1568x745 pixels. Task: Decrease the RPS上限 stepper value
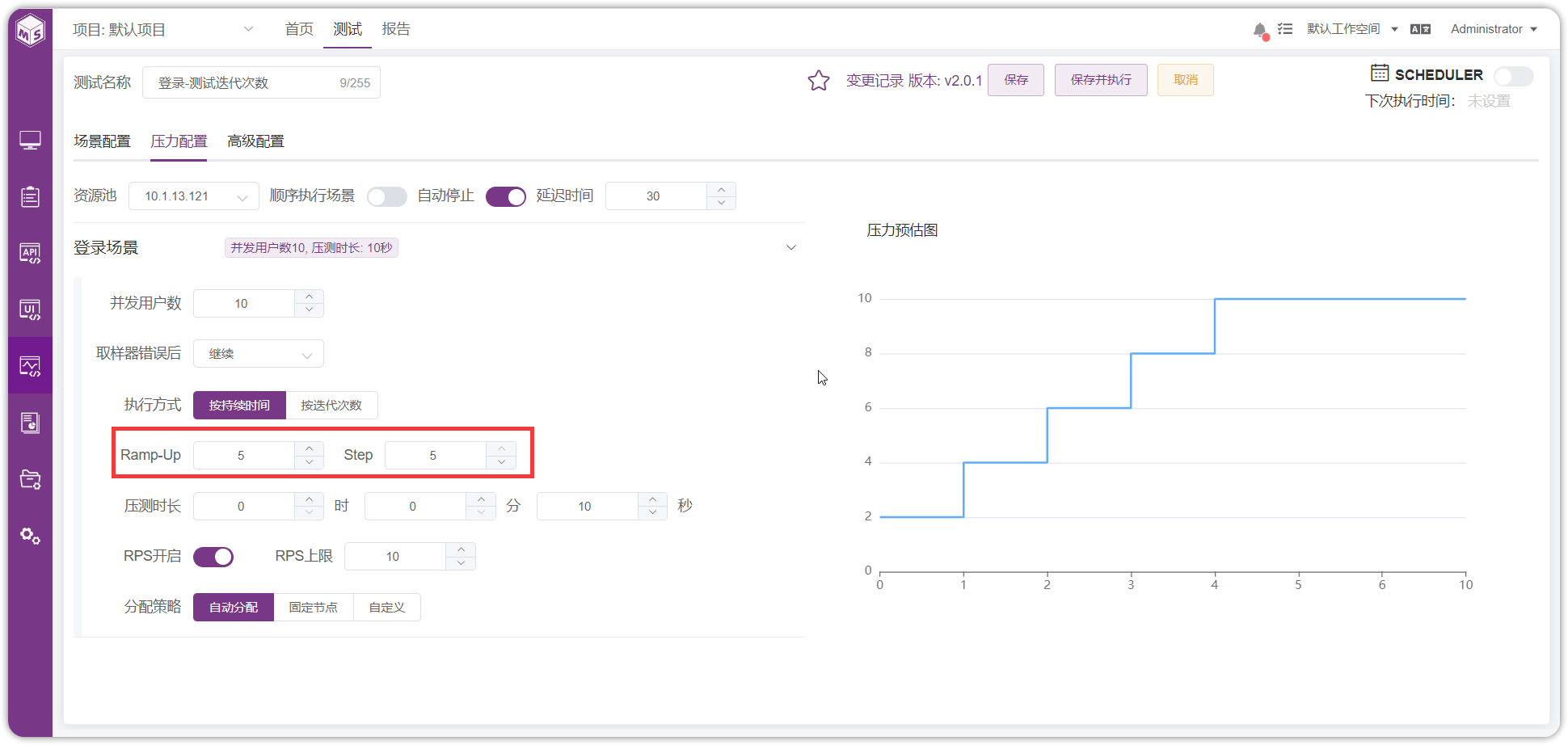click(461, 563)
